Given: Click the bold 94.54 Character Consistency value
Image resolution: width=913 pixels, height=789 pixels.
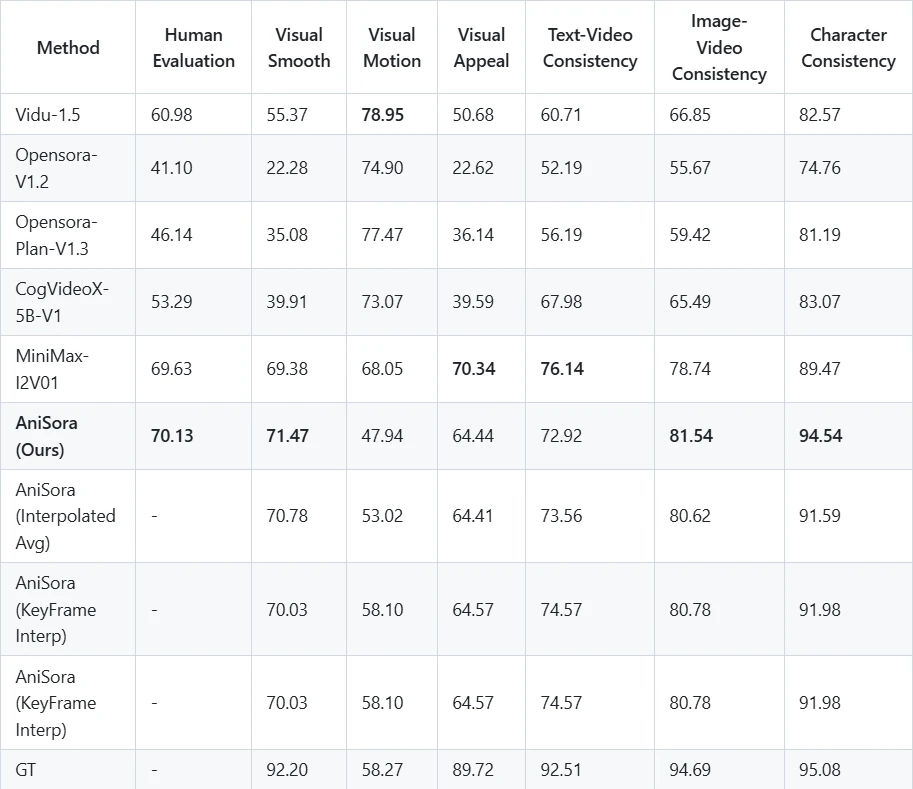Looking at the screenshot, I should pyautogui.click(x=820, y=436).
